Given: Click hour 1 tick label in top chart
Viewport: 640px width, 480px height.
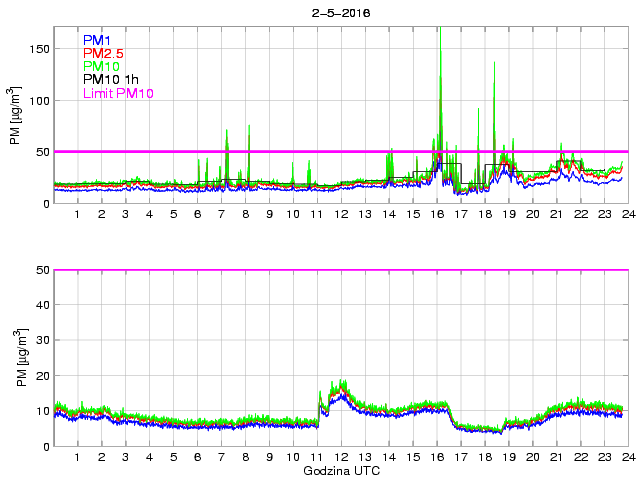Looking at the screenshot, I should [x=77, y=215].
